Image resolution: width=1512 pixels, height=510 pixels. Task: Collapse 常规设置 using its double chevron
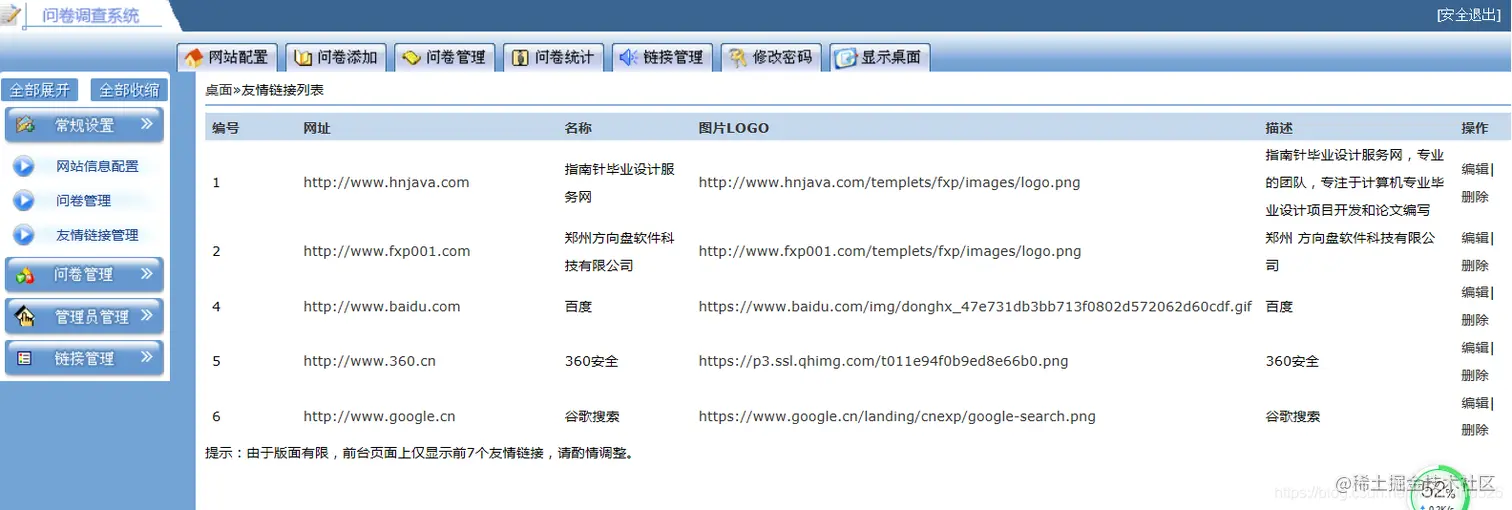click(146, 124)
